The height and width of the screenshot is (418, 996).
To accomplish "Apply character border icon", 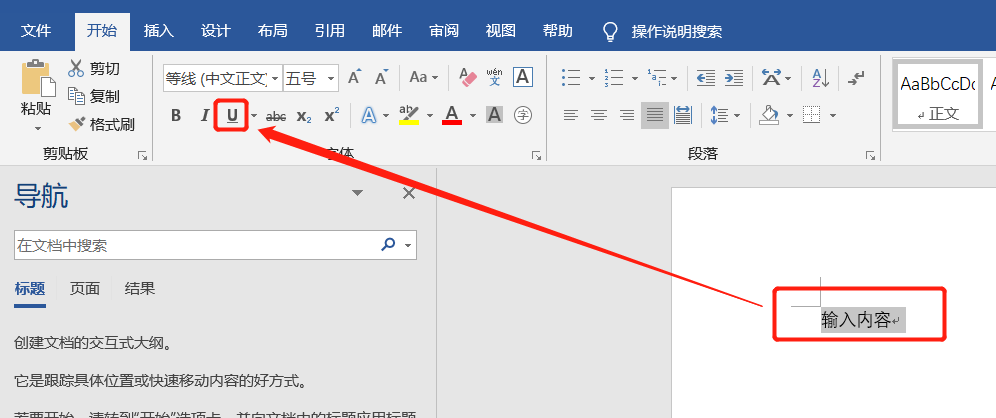I will pos(522,78).
